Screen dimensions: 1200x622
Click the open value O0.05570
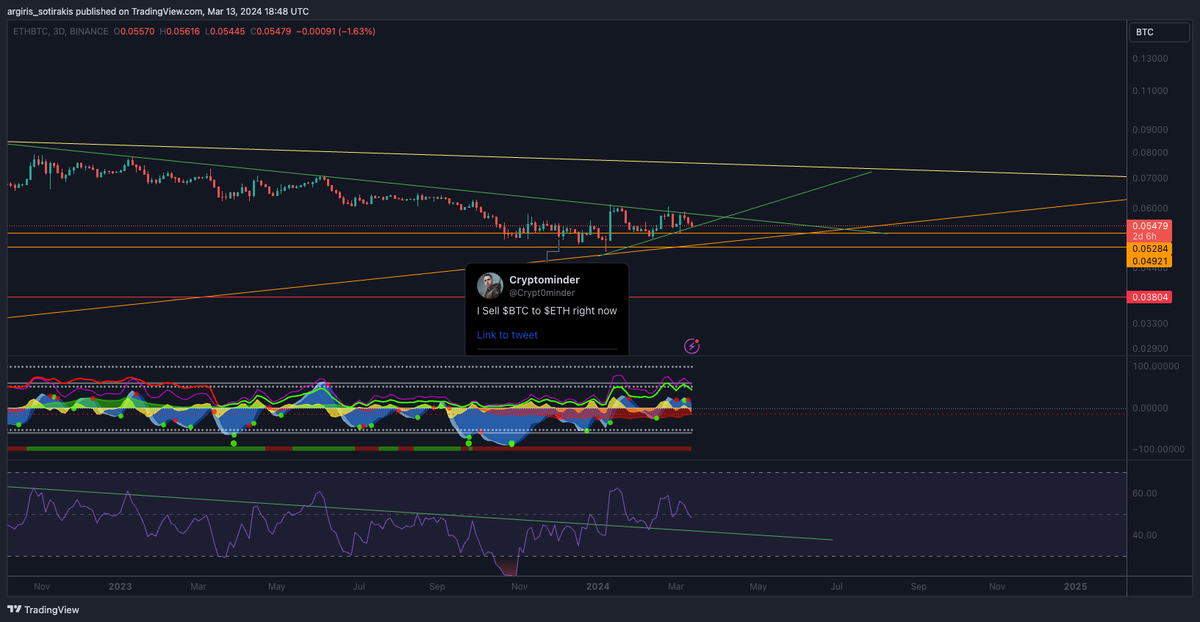coord(136,32)
